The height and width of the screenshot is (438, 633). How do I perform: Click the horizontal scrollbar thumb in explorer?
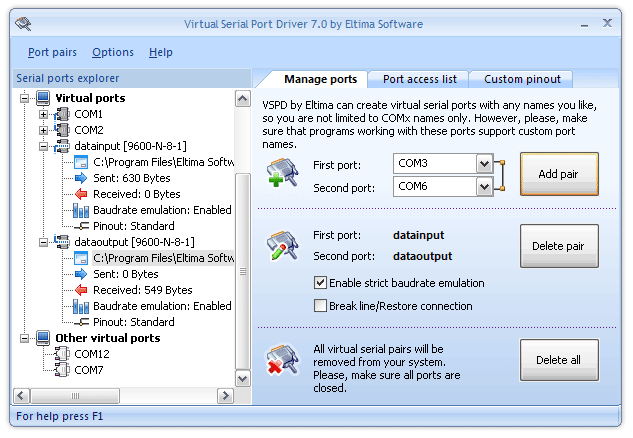[75, 396]
